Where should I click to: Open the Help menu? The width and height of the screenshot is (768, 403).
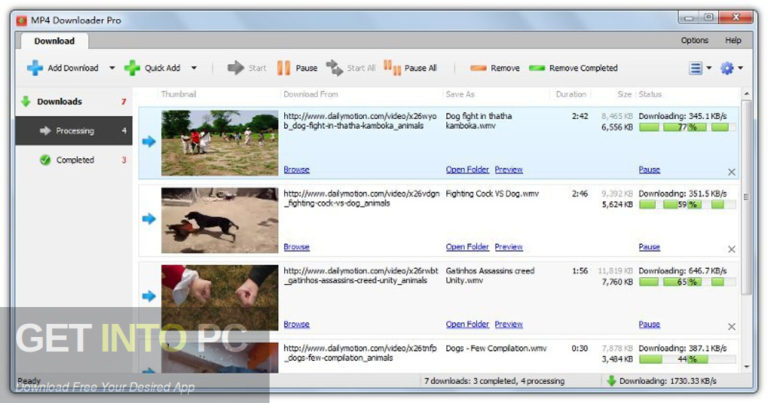733,40
